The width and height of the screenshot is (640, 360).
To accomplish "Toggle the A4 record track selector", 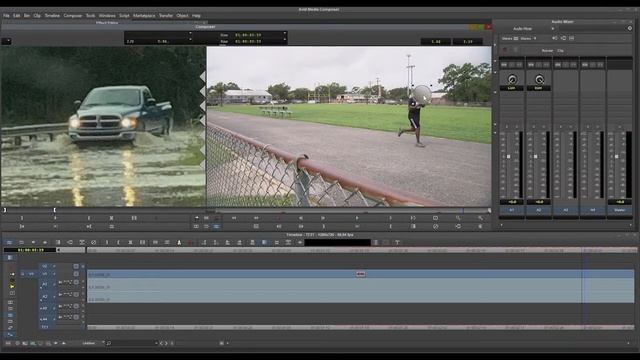I will [44, 319].
